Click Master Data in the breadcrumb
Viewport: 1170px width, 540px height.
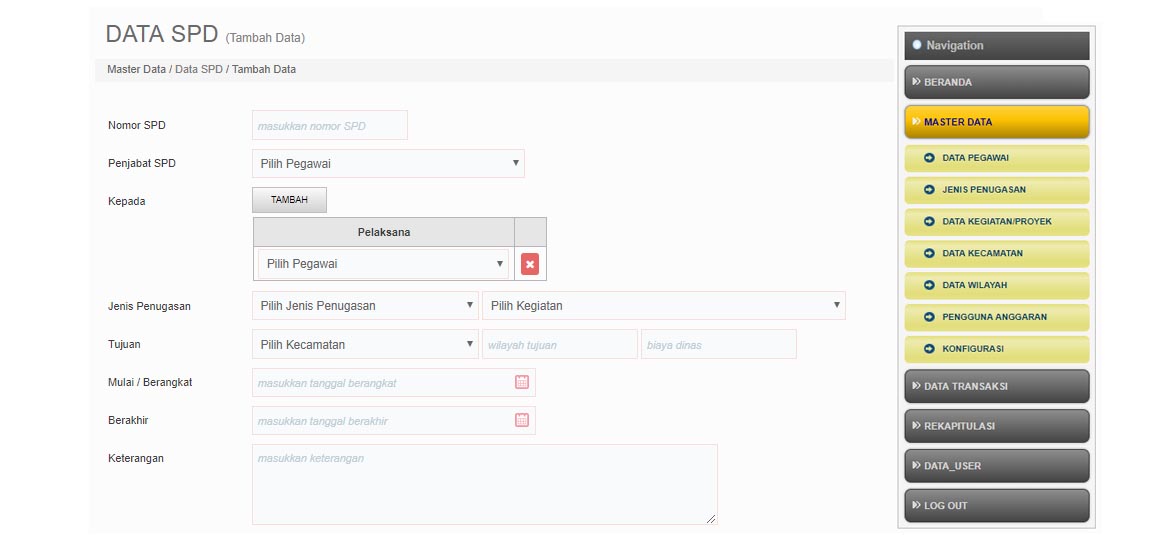pyautogui.click(x=137, y=69)
